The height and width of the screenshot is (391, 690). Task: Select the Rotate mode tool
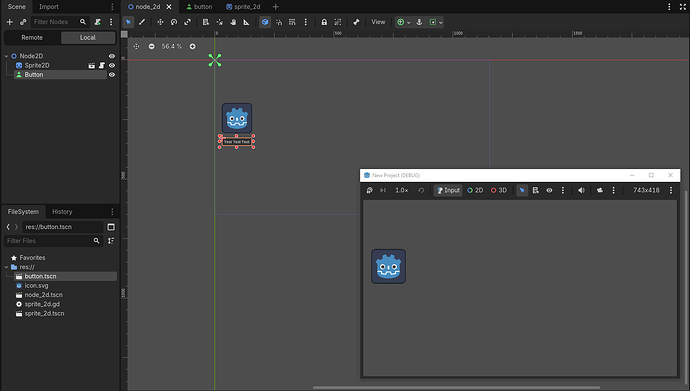coord(174,22)
